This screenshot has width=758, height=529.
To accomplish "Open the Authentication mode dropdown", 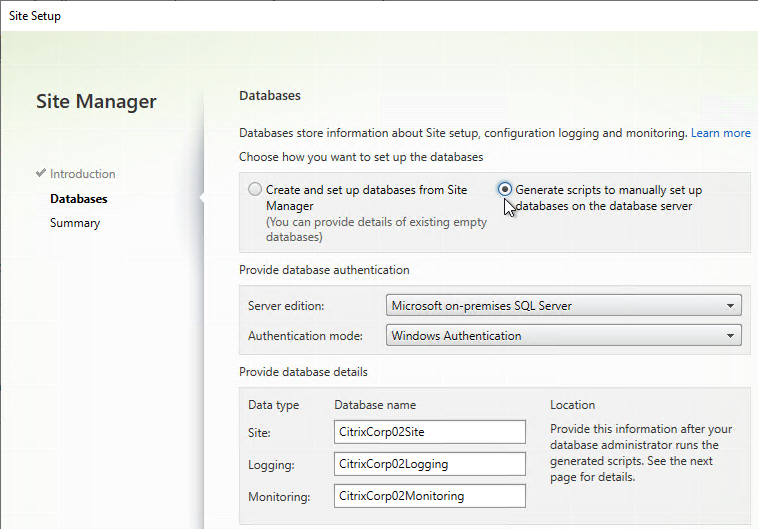I will coord(563,336).
